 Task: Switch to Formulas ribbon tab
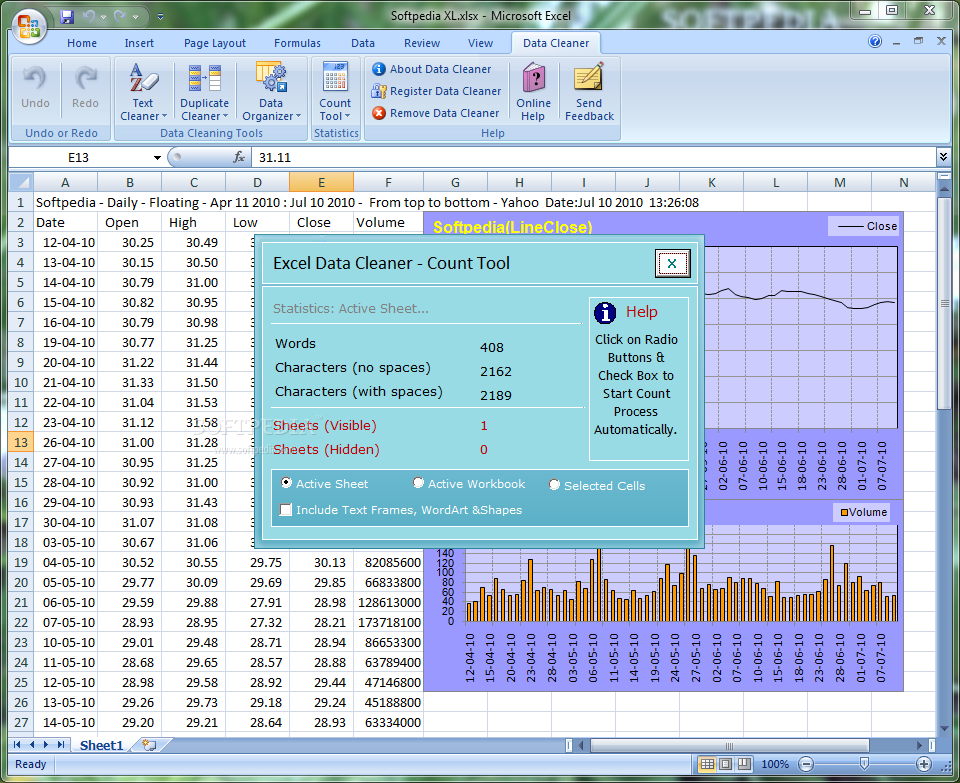[297, 43]
